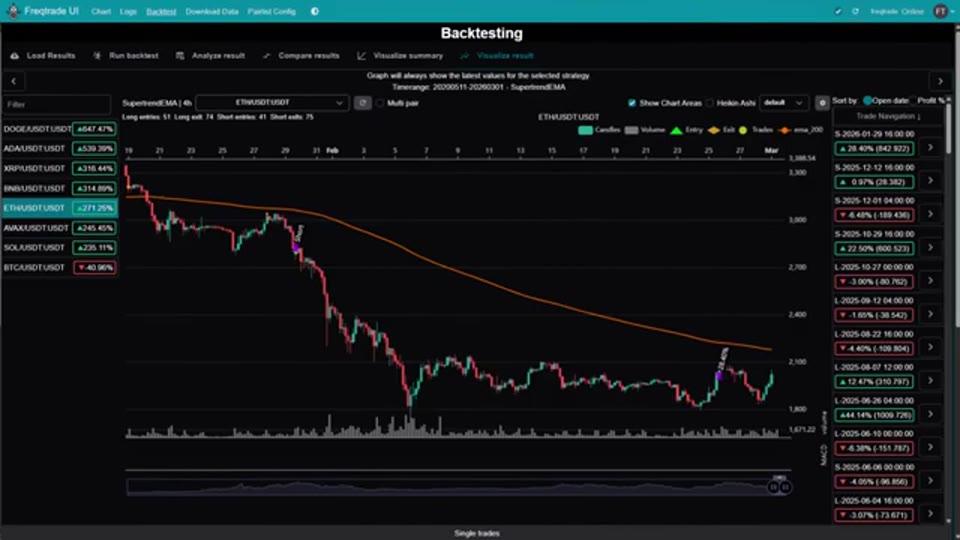Go to trade L-2025-06-10 00:00:00 arrow

[x=930, y=448]
